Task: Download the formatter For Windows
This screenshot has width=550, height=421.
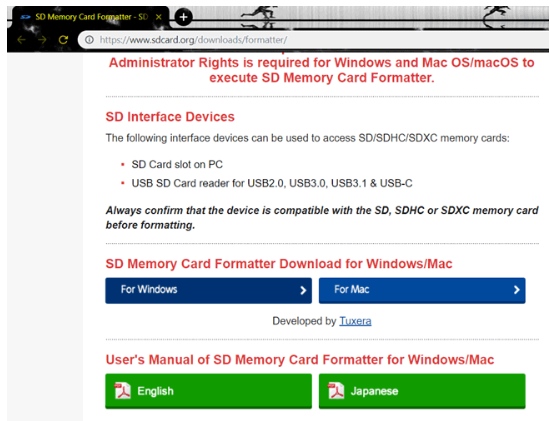Action: 208,290
